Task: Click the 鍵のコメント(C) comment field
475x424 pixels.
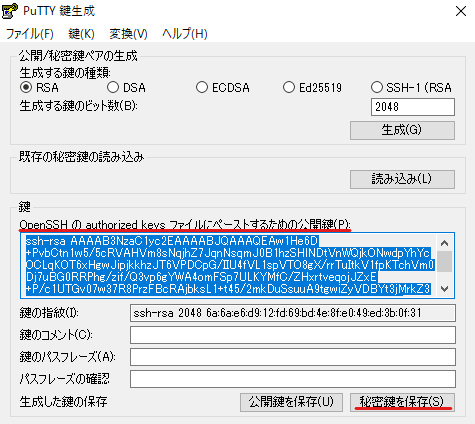Action: [293, 335]
